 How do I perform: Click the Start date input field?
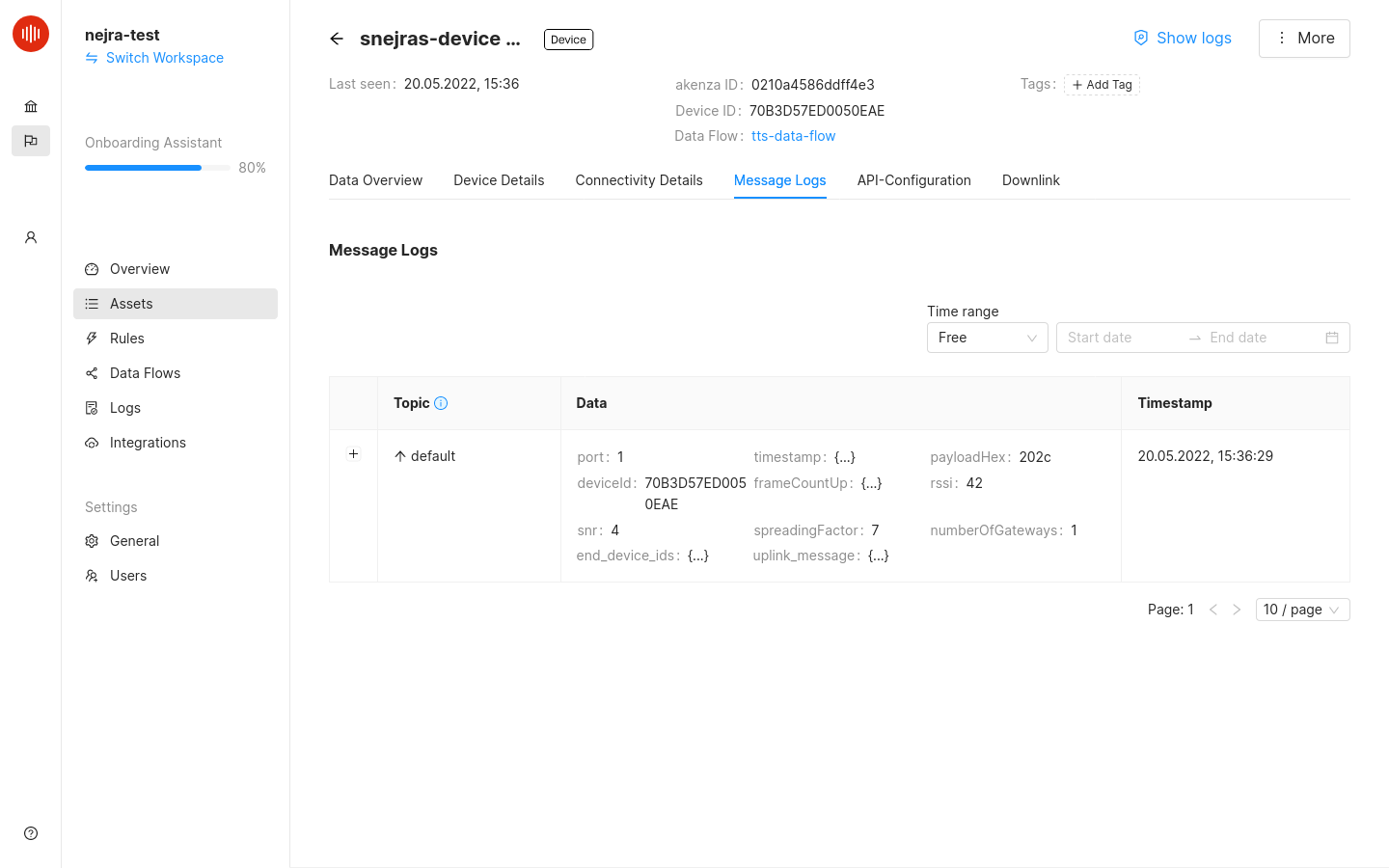point(1119,338)
